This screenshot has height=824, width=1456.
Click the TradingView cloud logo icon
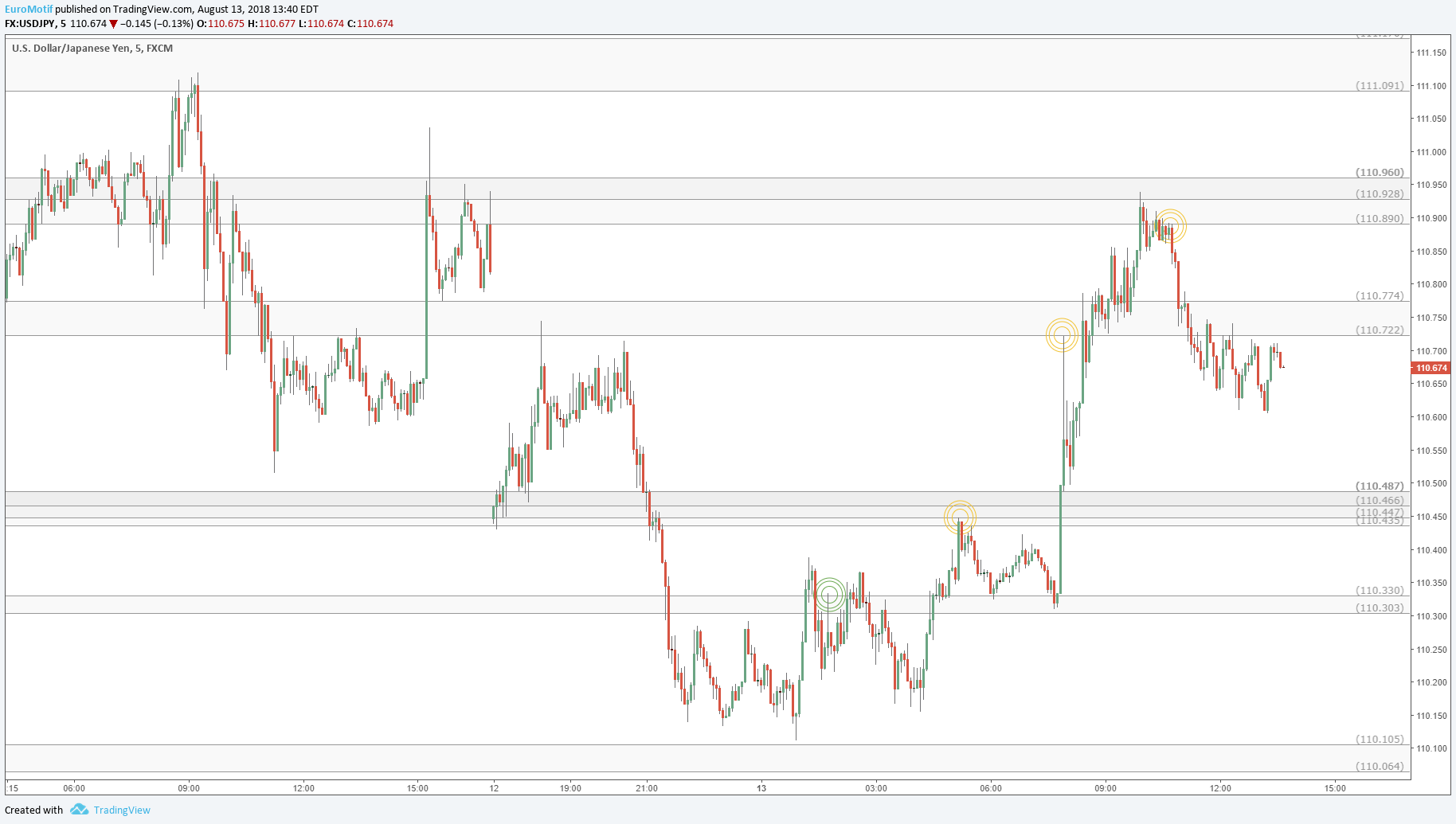point(79,810)
